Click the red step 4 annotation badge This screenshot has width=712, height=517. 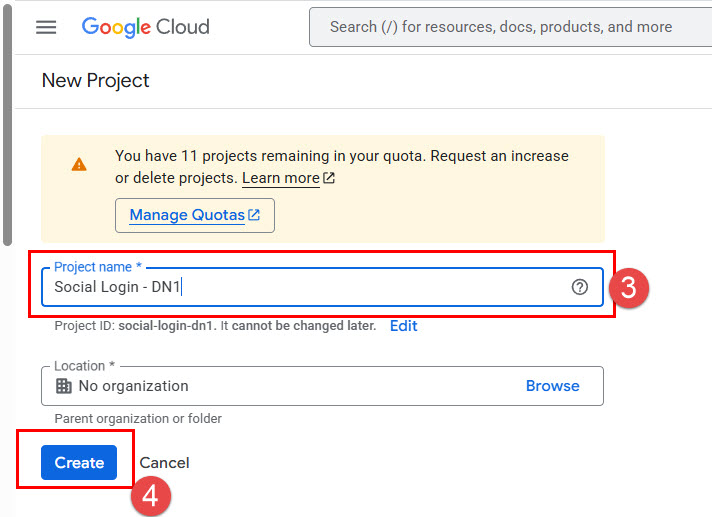coord(150,496)
